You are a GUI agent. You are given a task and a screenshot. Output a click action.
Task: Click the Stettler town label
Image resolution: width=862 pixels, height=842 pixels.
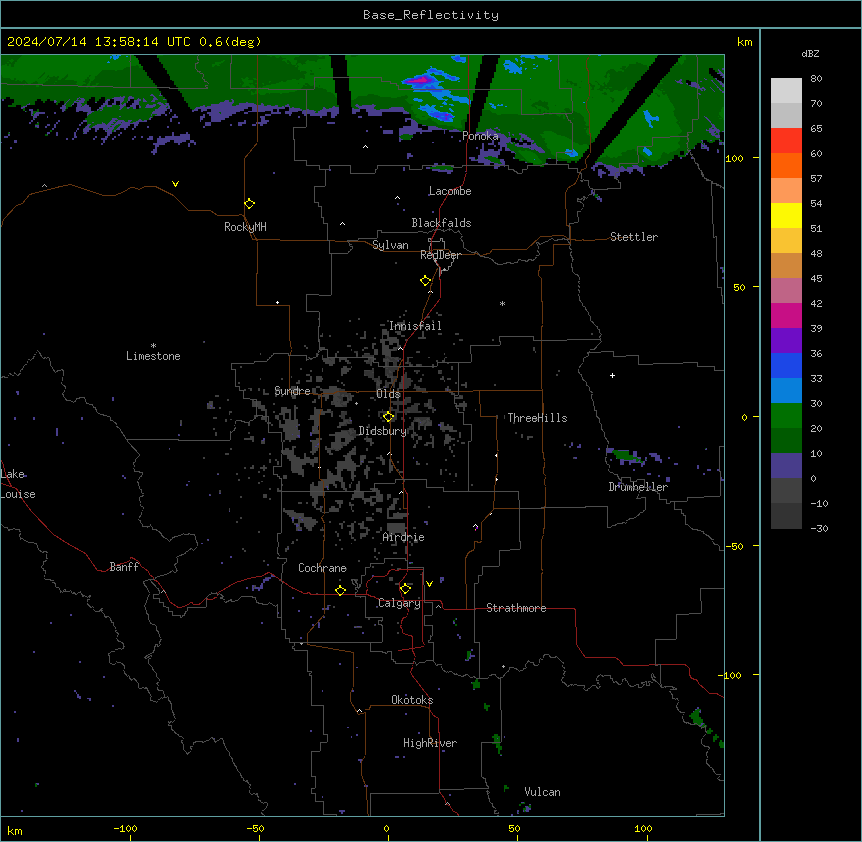(634, 237)
